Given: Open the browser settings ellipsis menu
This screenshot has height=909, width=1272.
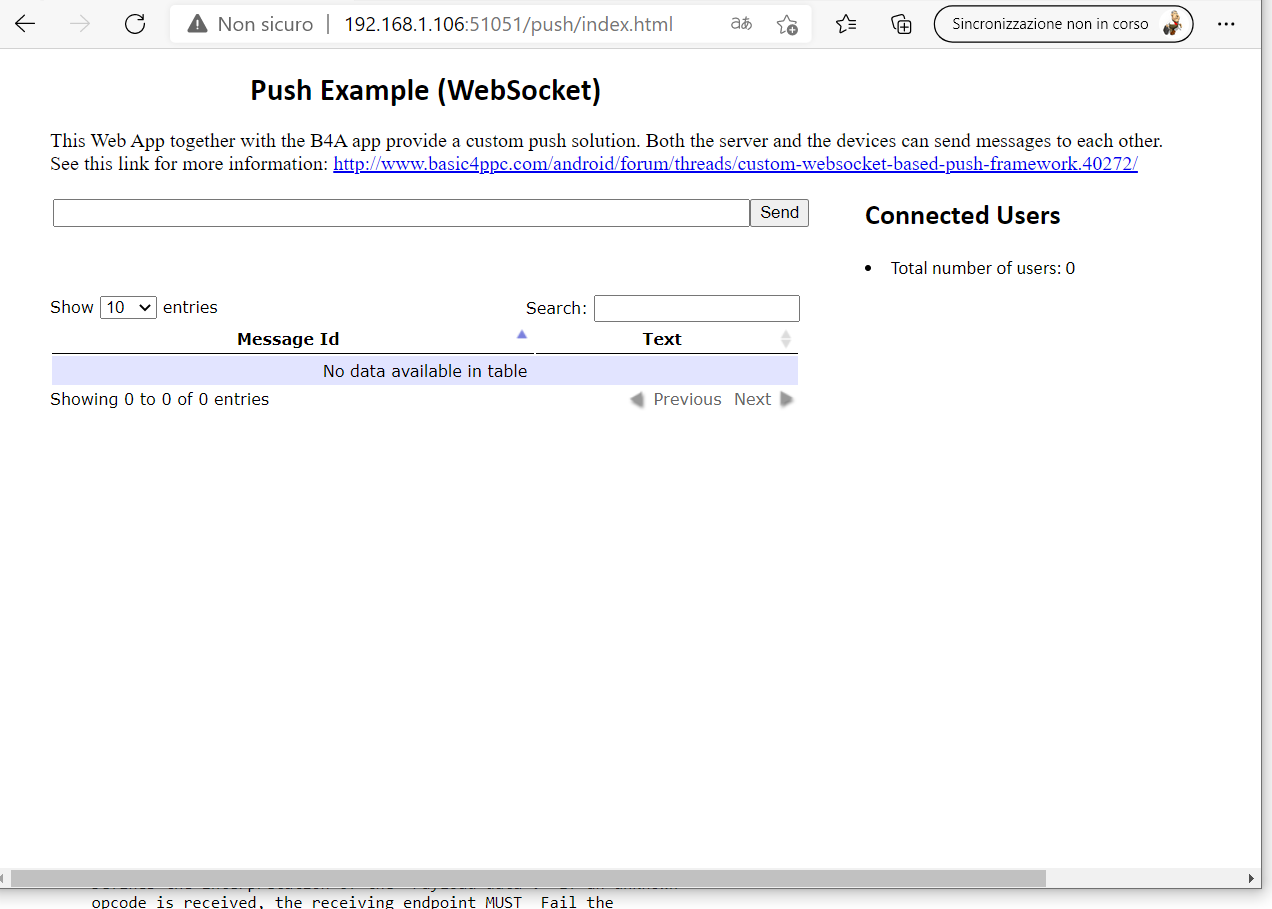Looking at the screenshot, I should 1226,24.
